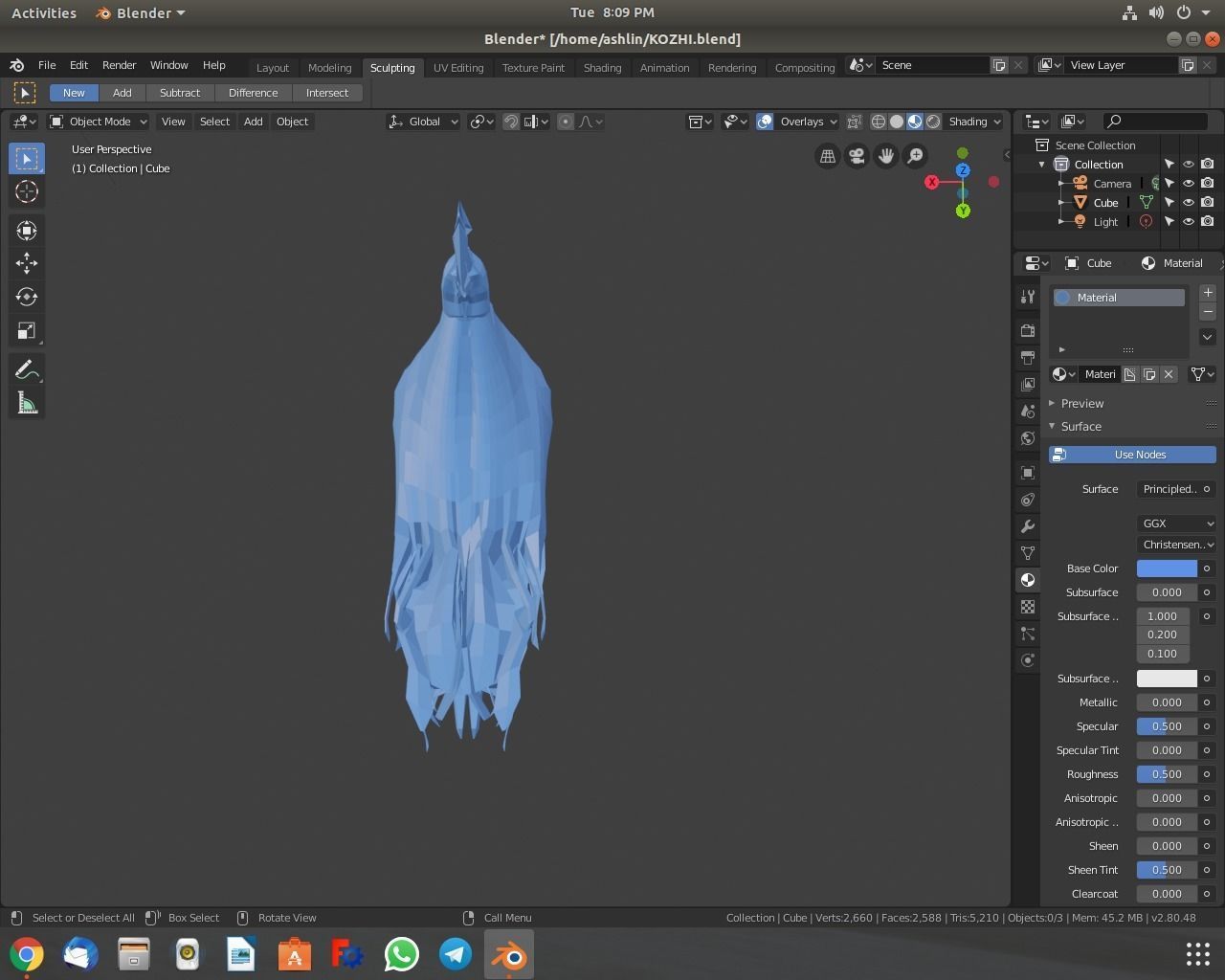Switch to wireframe viewport shading
1225x980 pixels.
click(878, 122)
